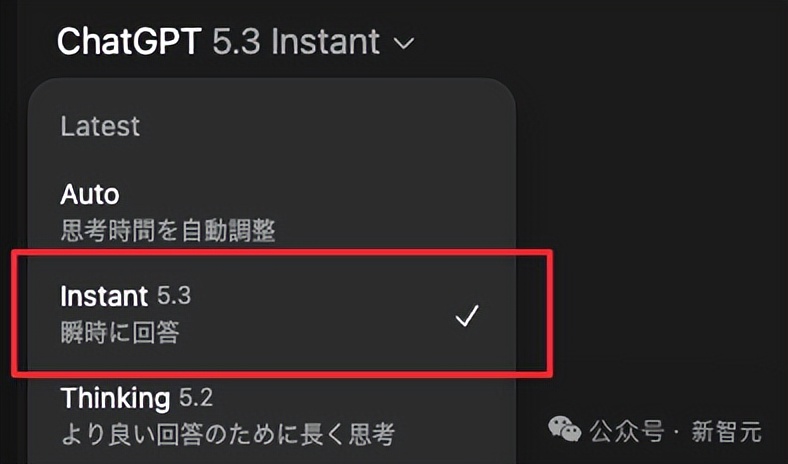Click the word Instant in the header title

tap(326, 41)
